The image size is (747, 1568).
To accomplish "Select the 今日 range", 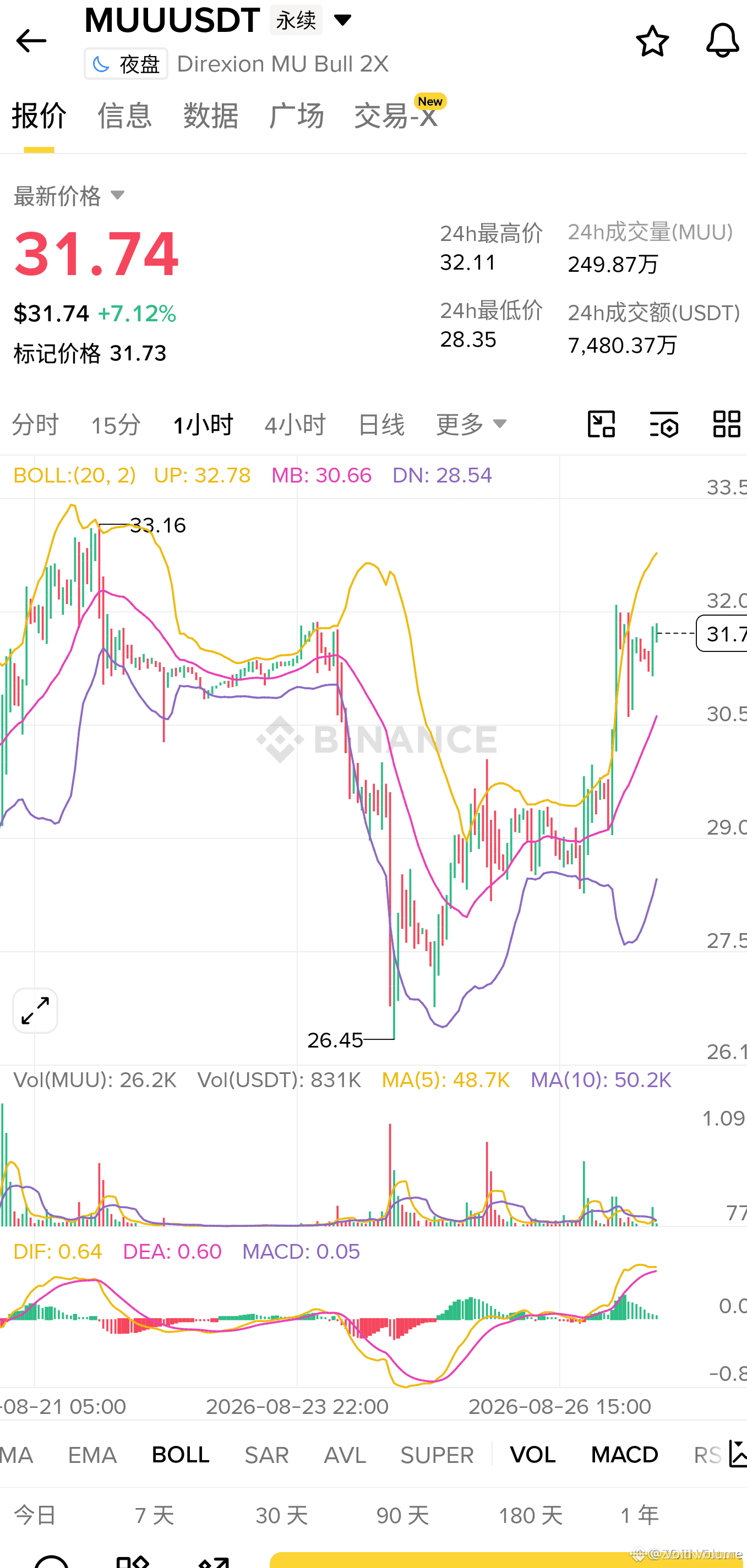I will 35,1515.
